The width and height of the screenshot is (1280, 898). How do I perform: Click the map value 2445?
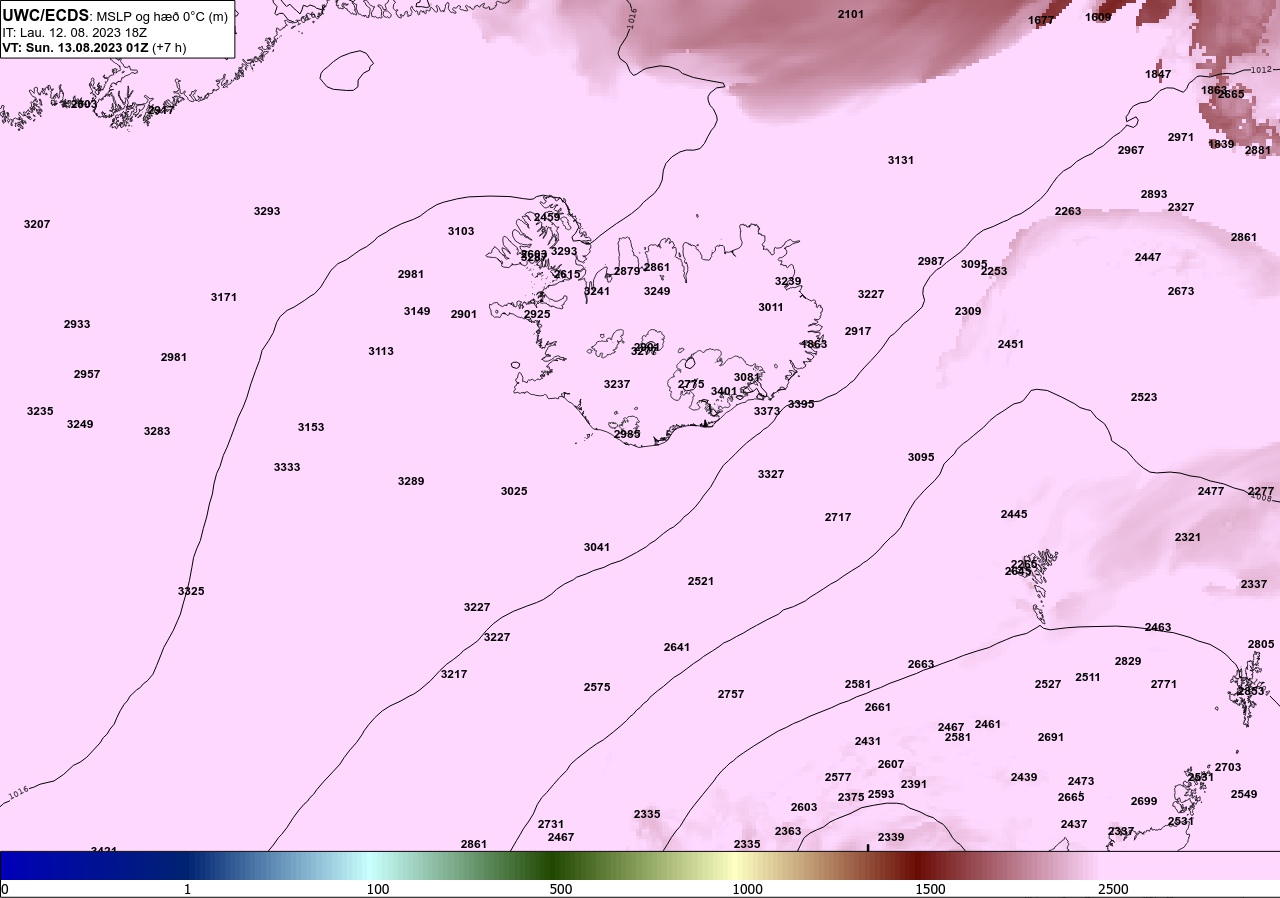tap(1014, 514)
